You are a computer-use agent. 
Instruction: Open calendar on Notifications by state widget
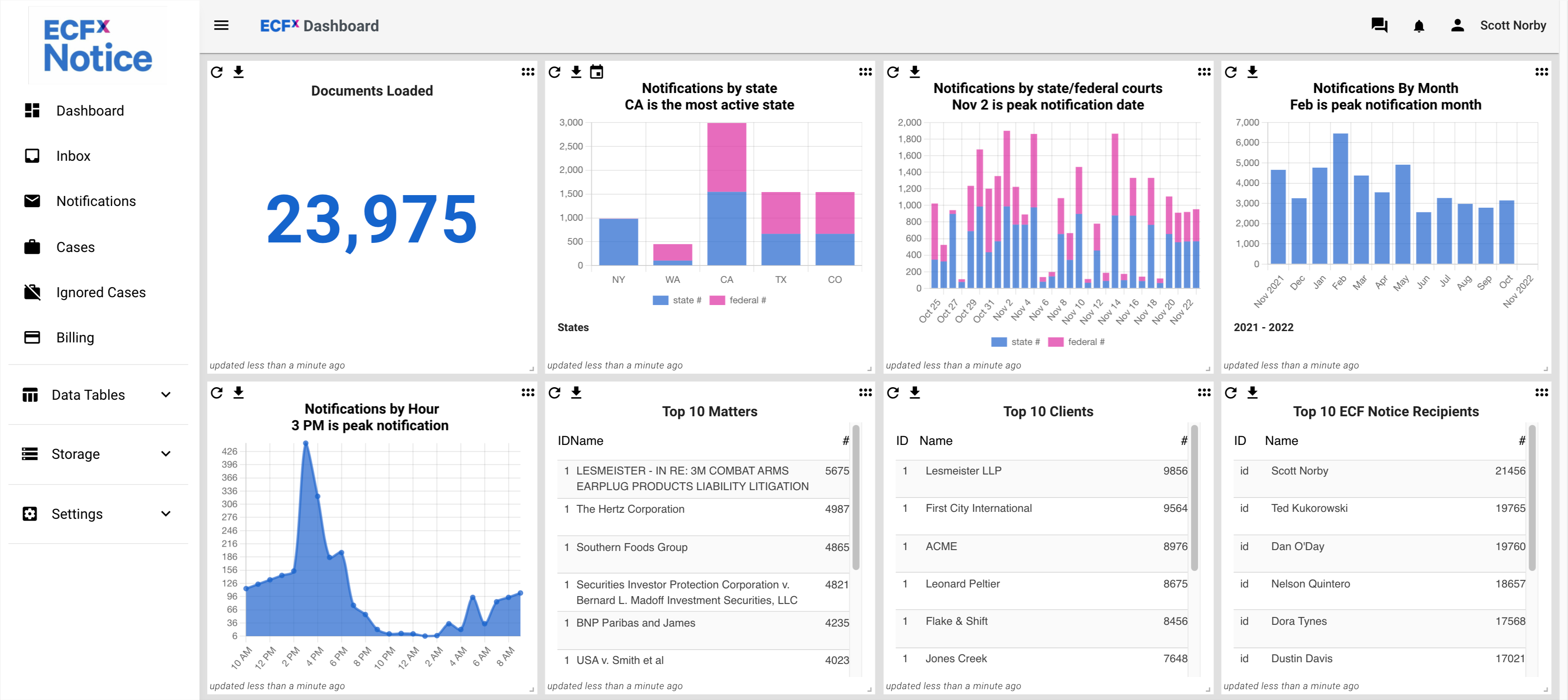click(x=596, y=73)
